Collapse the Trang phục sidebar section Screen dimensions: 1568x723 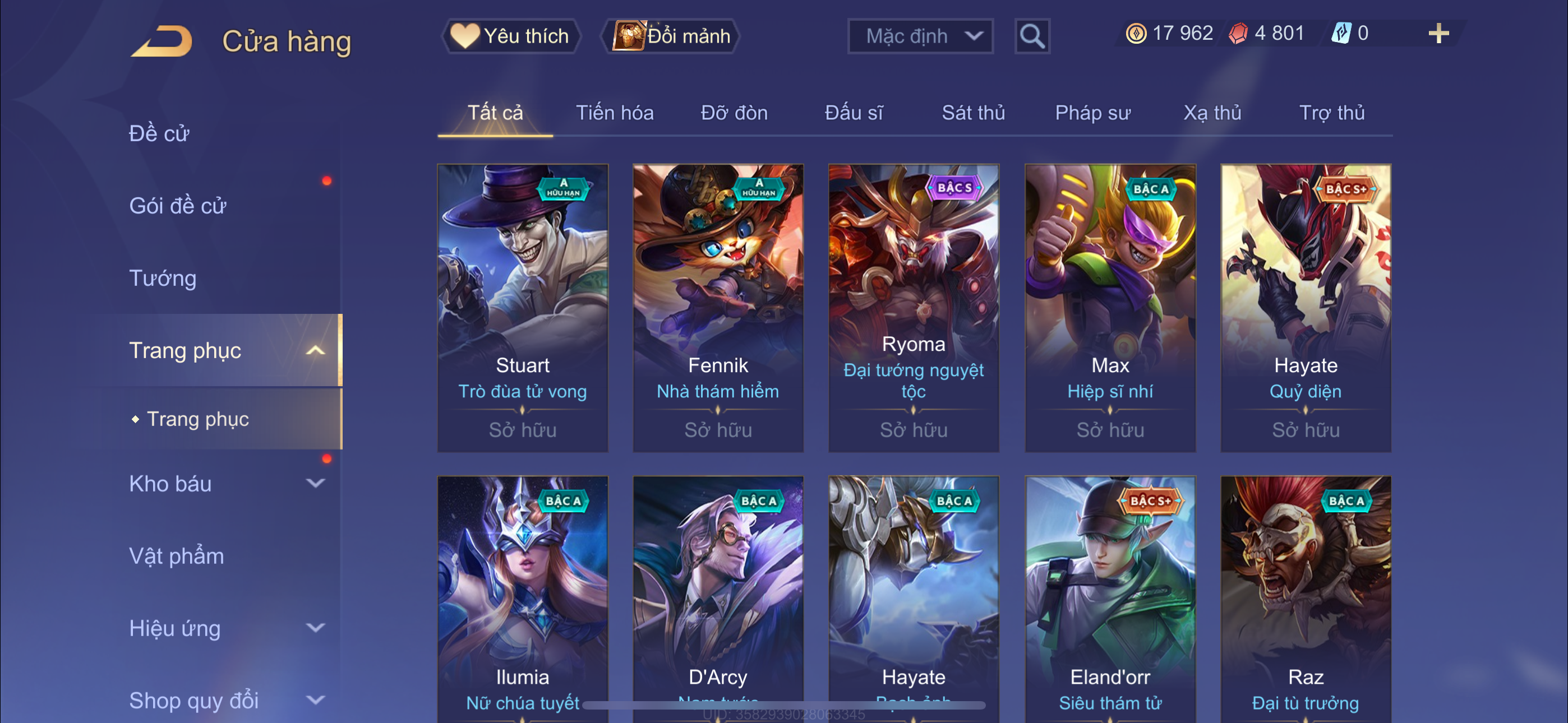tap(315, 350)
